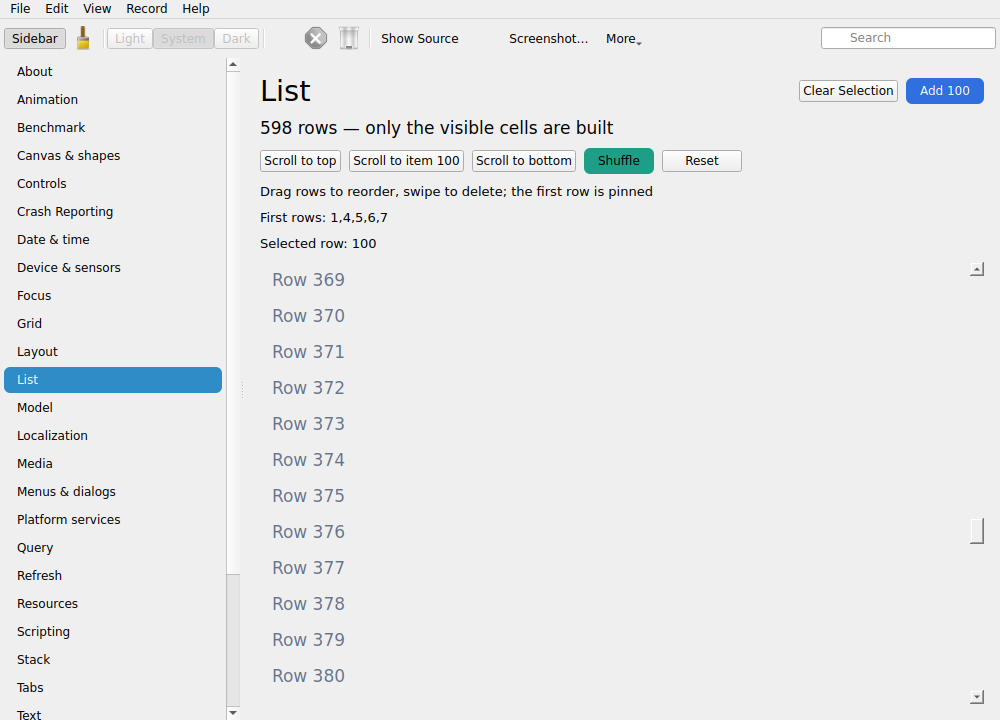Screen dimensions: 1000x720
Task: Toggle the Sidebar button
Action: tap(34, 38)
